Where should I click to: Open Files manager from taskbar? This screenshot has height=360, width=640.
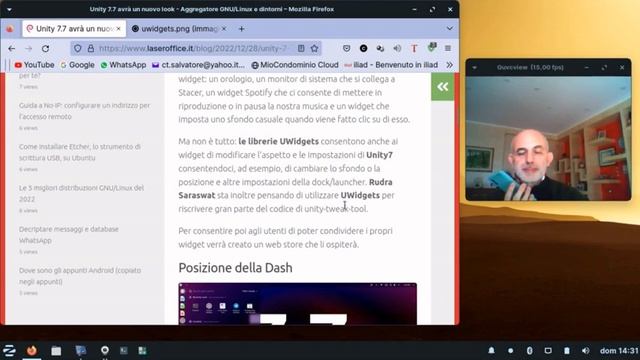click(x=56, y=351)
